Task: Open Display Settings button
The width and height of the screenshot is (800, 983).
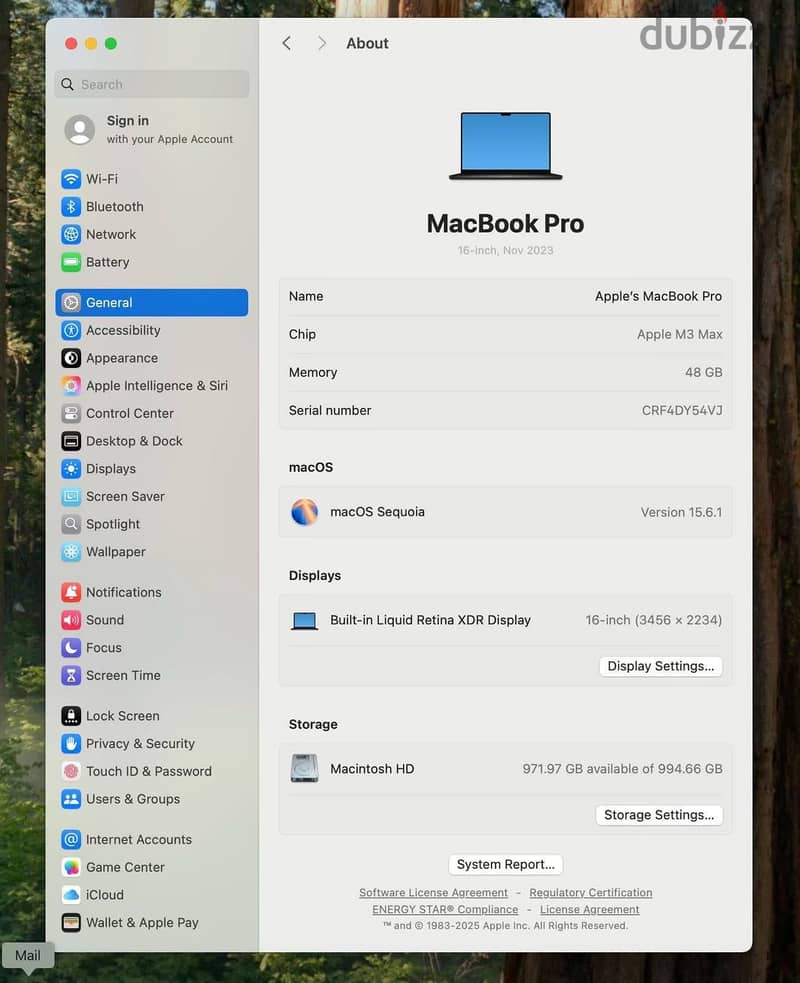Action: [660, 666]
